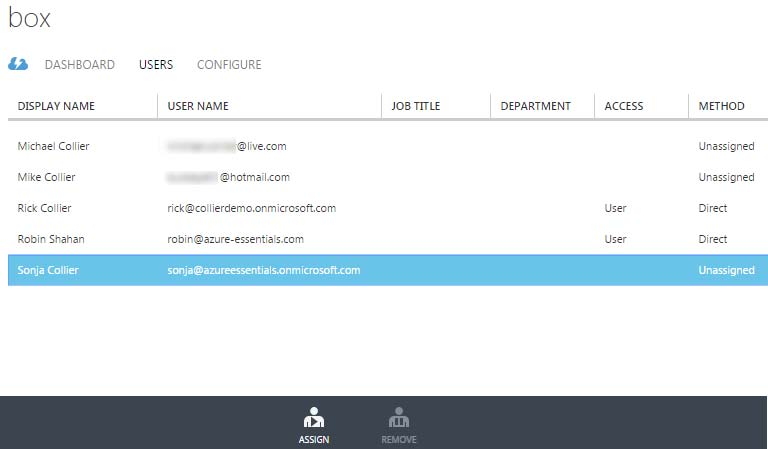This screenshot has height=449, width=768.
Task: Sort by Display Name column header
Action: pos(56,106)
